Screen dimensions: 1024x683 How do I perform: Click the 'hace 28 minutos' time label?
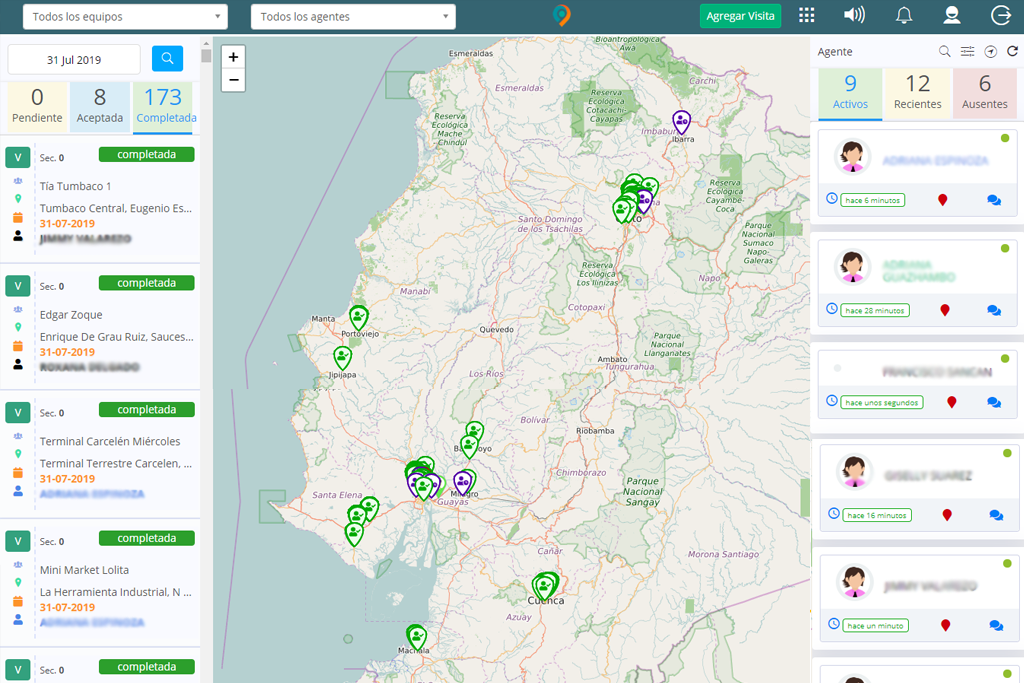tap(875, 311)
